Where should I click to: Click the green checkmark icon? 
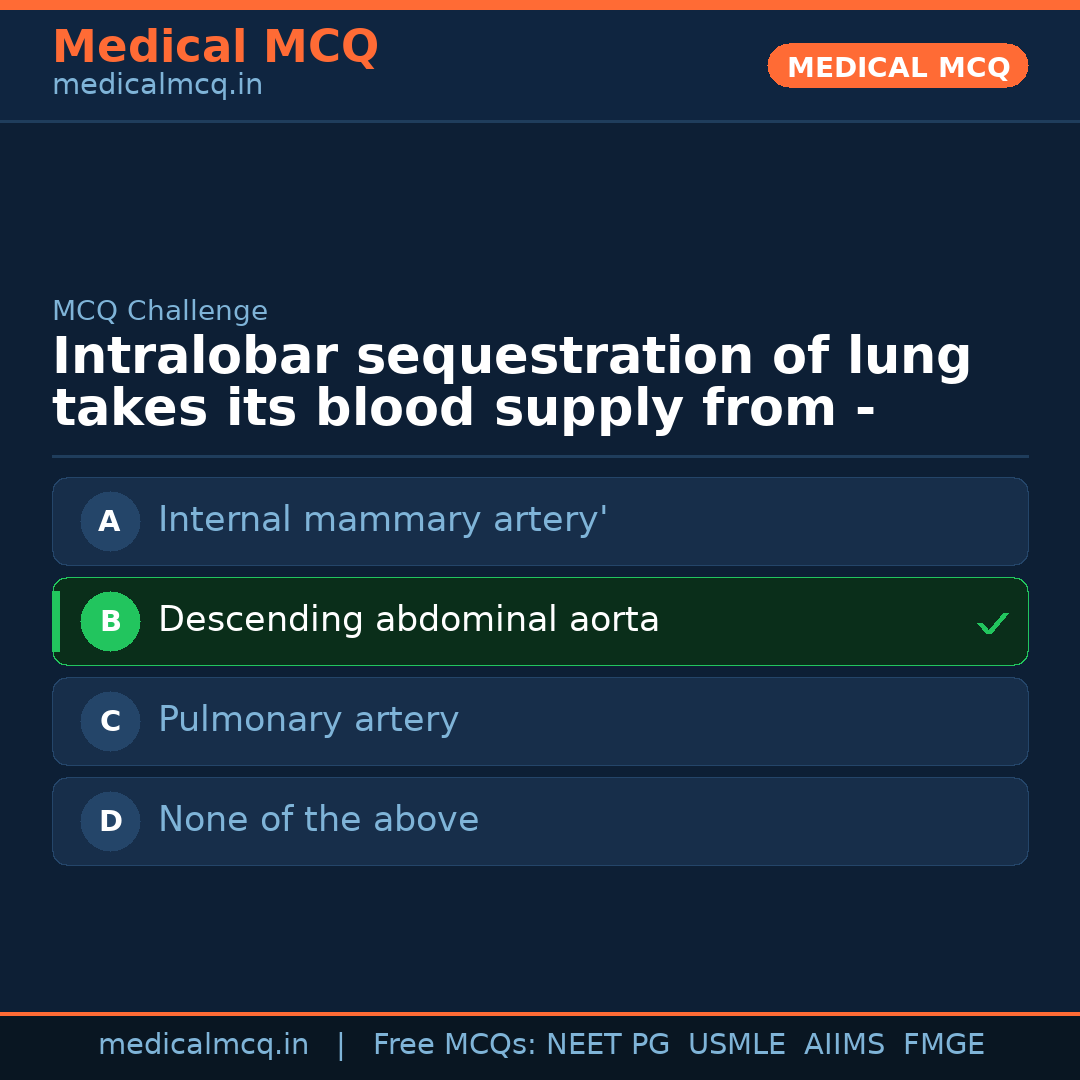coord(992,623)
